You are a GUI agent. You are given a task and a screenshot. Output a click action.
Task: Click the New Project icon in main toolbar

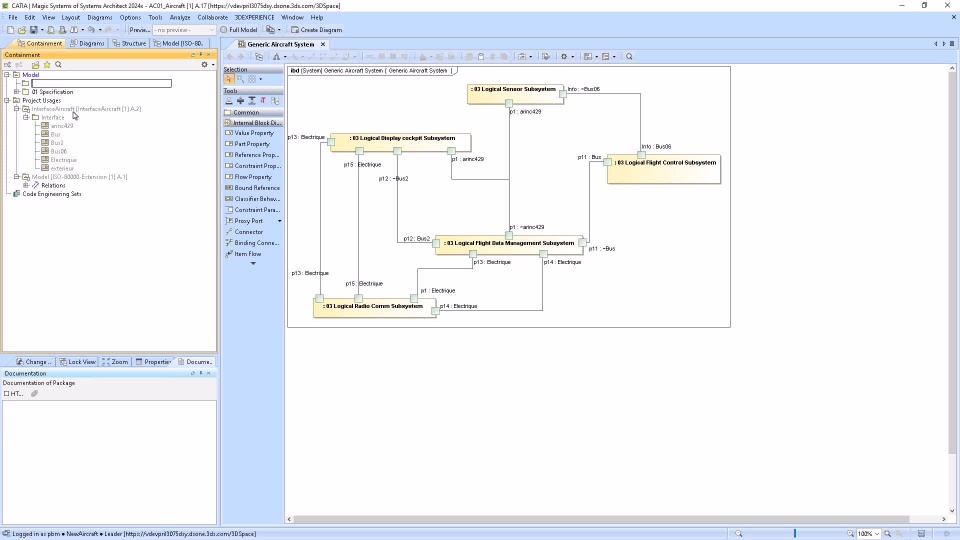click(x=10, y=29)
